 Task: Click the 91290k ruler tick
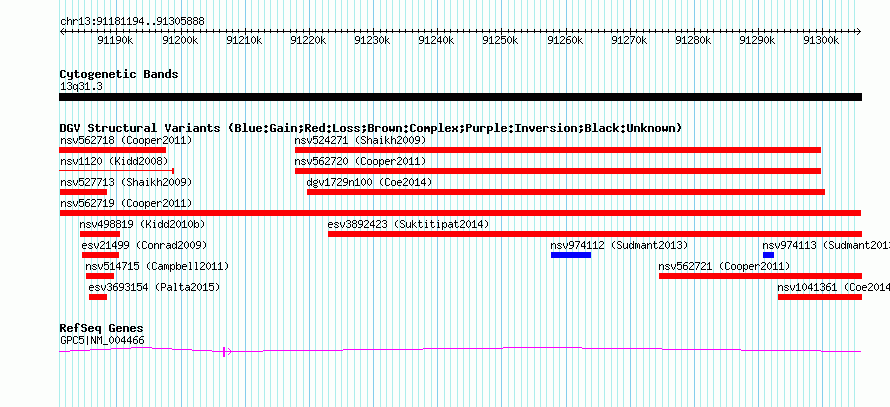pos(758,40)
